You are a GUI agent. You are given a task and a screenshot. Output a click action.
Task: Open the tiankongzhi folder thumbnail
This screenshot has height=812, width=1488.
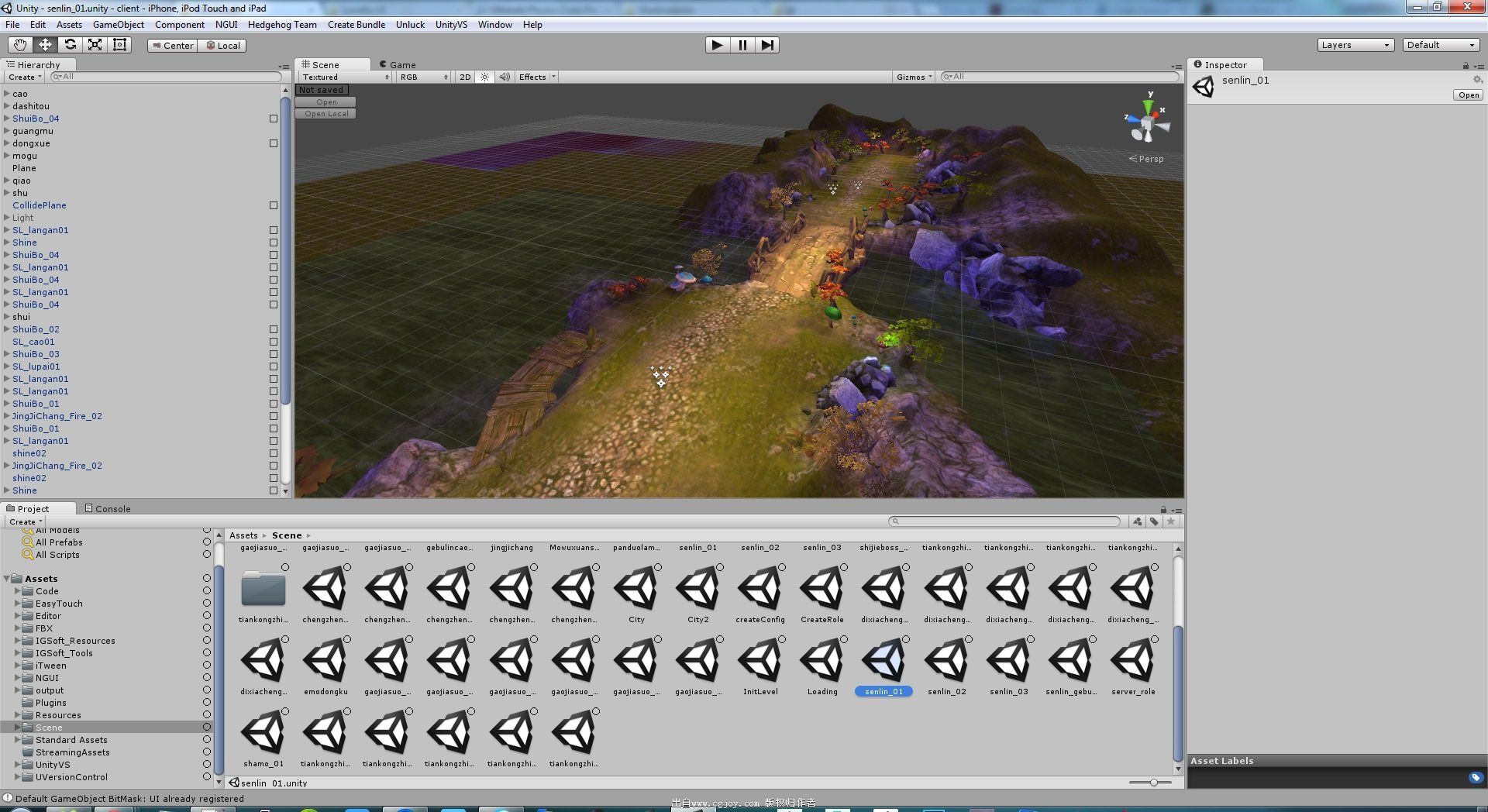pos(263,589)
